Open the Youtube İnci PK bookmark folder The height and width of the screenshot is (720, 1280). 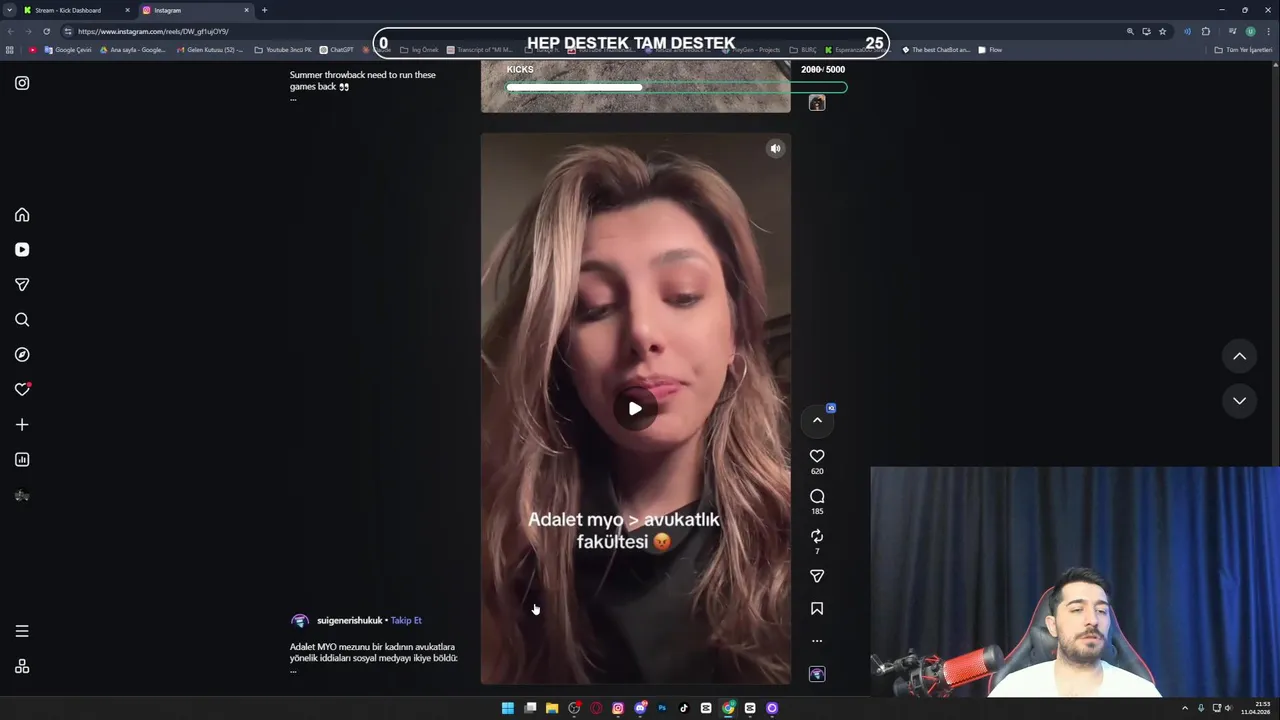point(283,50)
